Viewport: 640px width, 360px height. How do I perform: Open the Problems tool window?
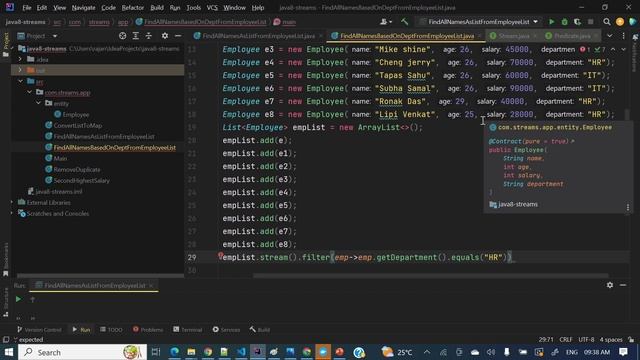point(148,329)
